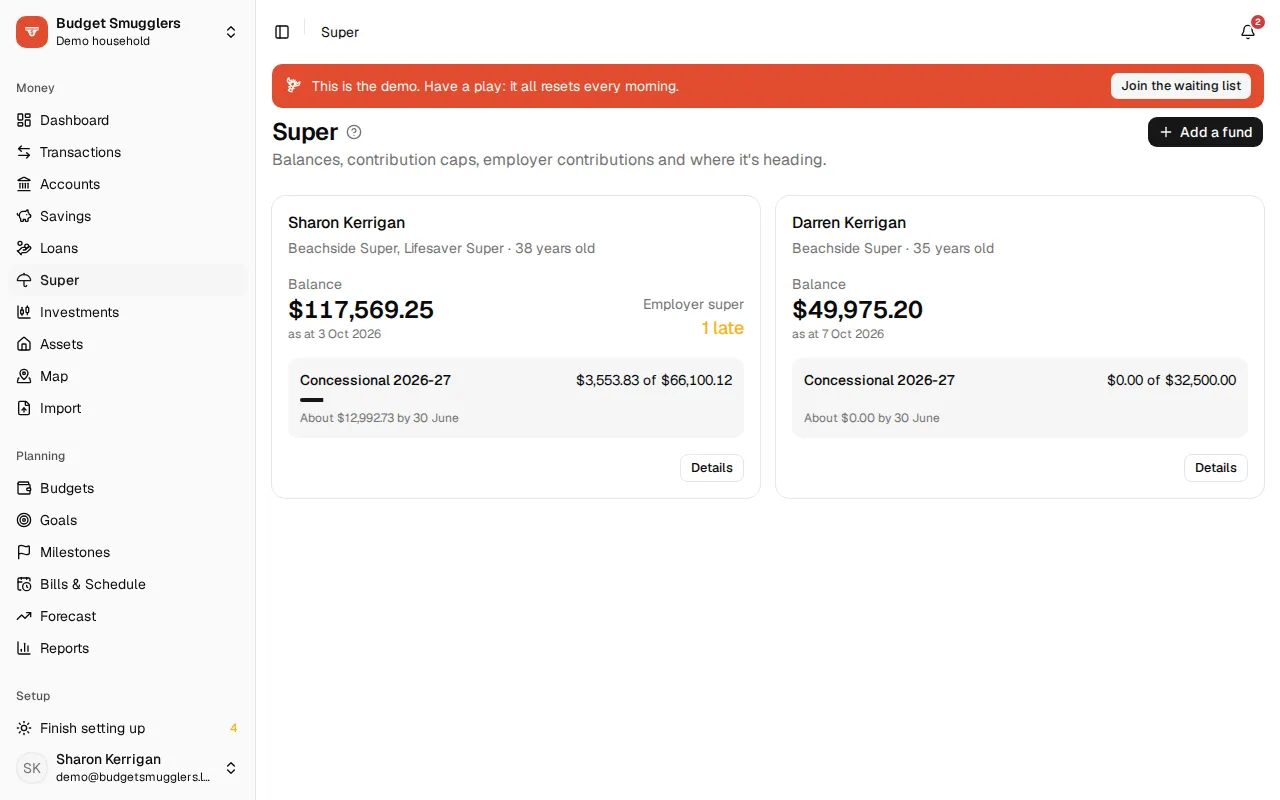Click the Savings piggy bank icon
Image resolution: width=1280 pixels, height=800 pixels.
click(24, 216)
